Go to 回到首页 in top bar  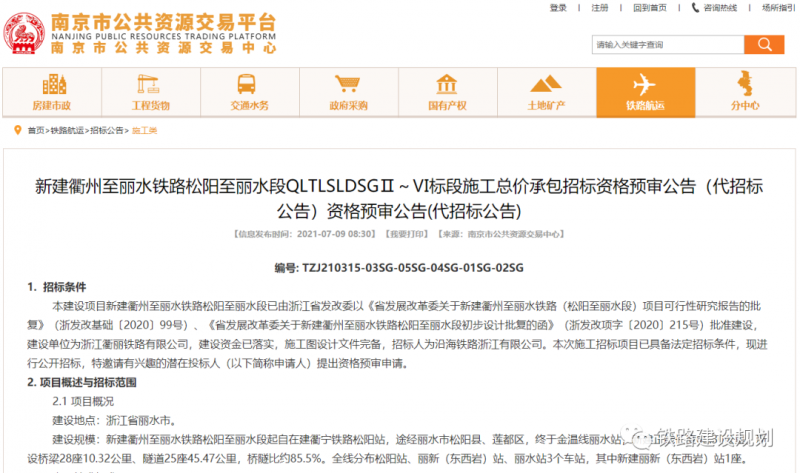(x=649, y=8)
